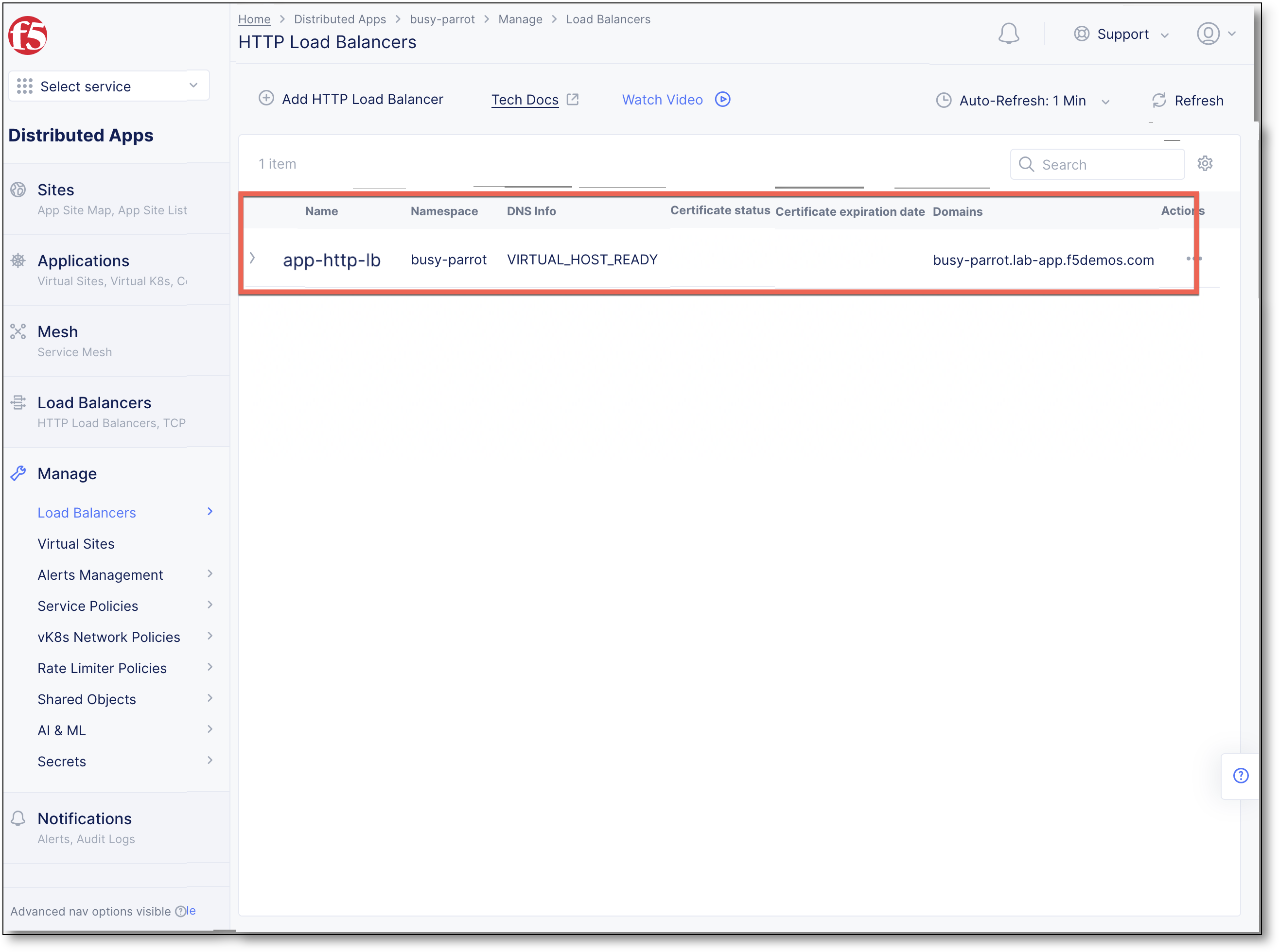Click the Support lifebuoy icon

(1081, 34)
